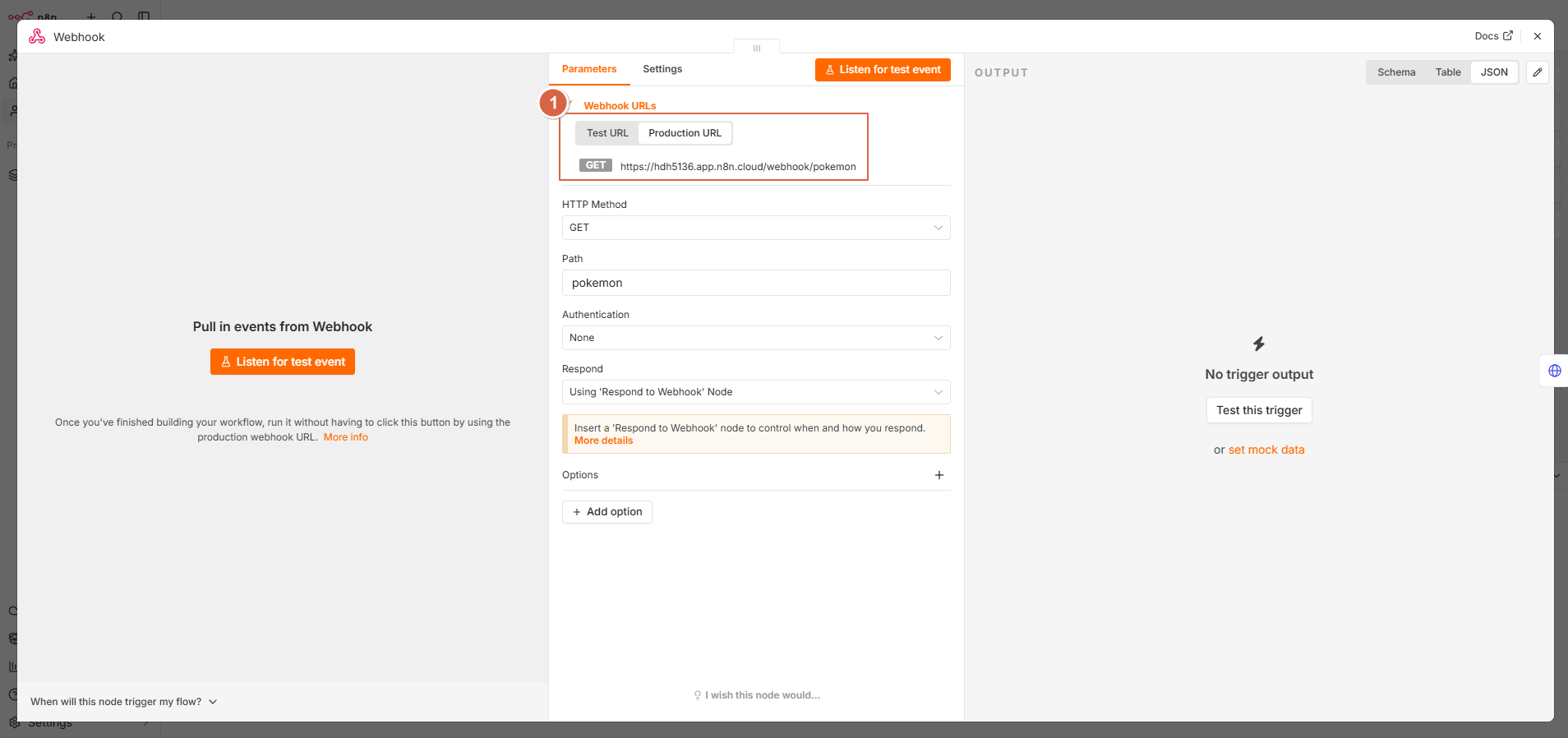The height and width of the screenshot is (738, 1568).
Task: Click the Path input field with pokemon
Action: [x=756, y=283]
